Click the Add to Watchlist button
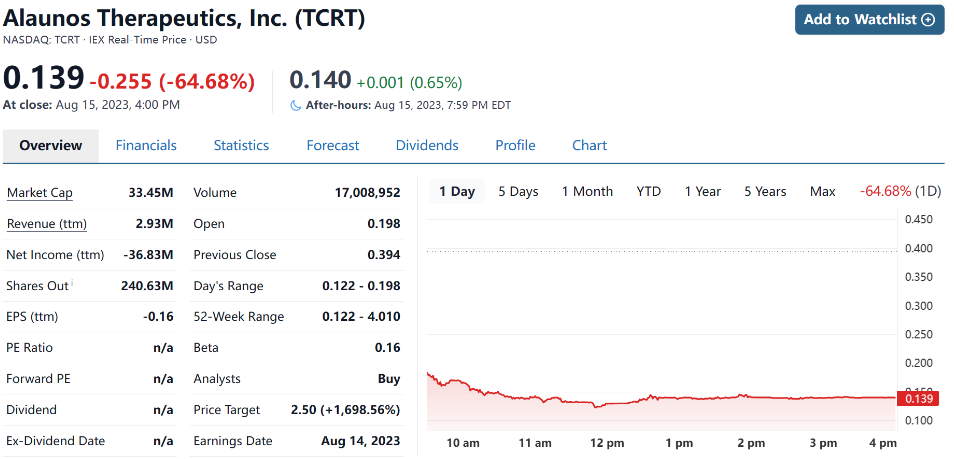 coord(869,20)
